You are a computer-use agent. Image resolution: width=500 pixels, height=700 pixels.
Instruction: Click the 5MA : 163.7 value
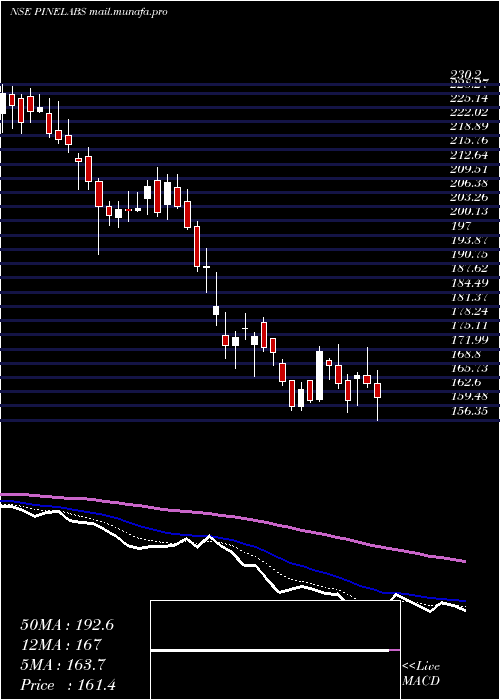pos(63,665)
